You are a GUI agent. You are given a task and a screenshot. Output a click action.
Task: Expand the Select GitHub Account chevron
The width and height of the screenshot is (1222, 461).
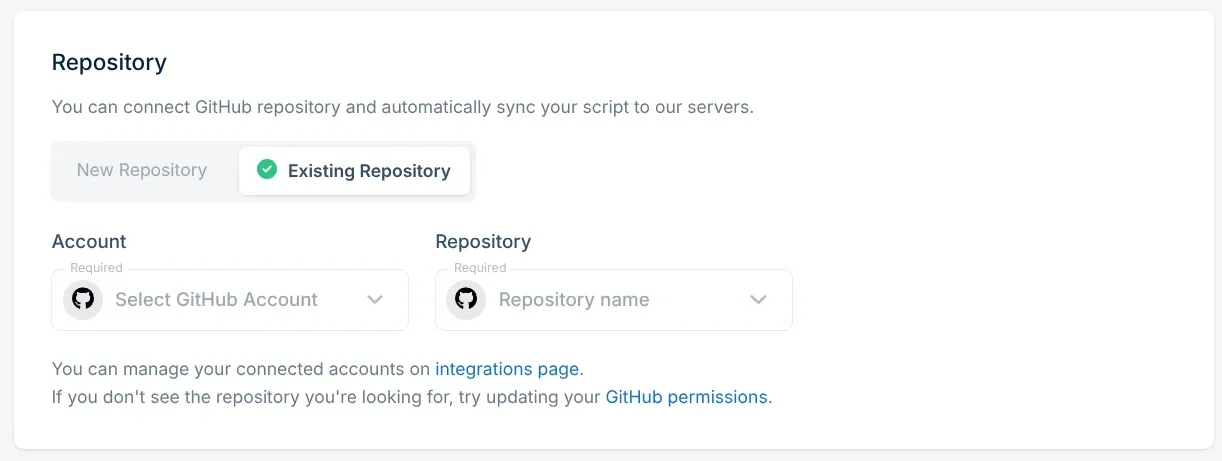[x=375, y=299]
